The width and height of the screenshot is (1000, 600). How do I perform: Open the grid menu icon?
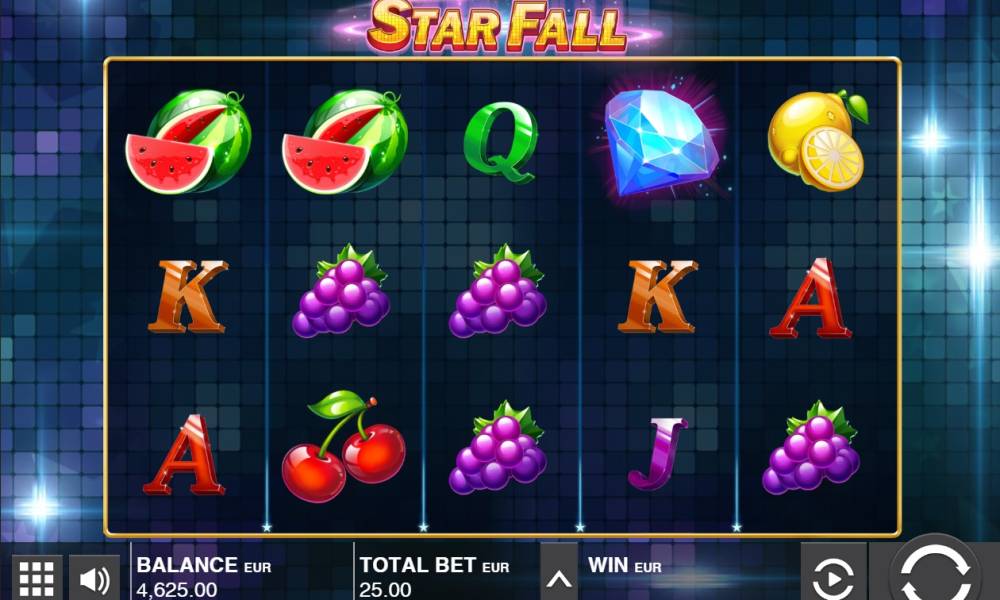point(36,578)
